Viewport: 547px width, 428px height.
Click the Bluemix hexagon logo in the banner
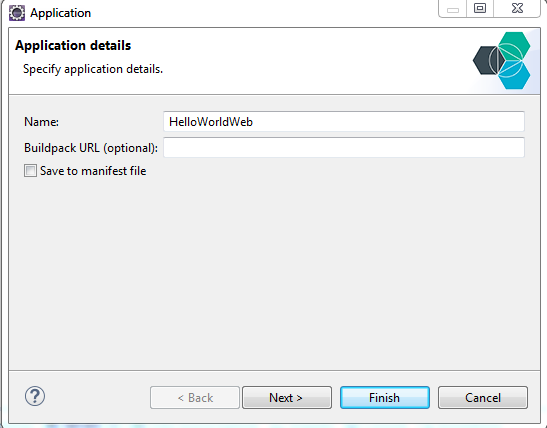pyautogui.click(x=502, y=60)
